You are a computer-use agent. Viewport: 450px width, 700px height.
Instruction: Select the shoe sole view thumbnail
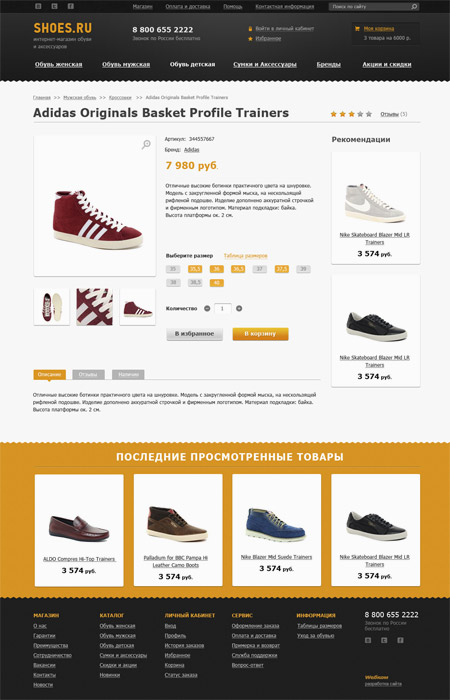point(51,307)
